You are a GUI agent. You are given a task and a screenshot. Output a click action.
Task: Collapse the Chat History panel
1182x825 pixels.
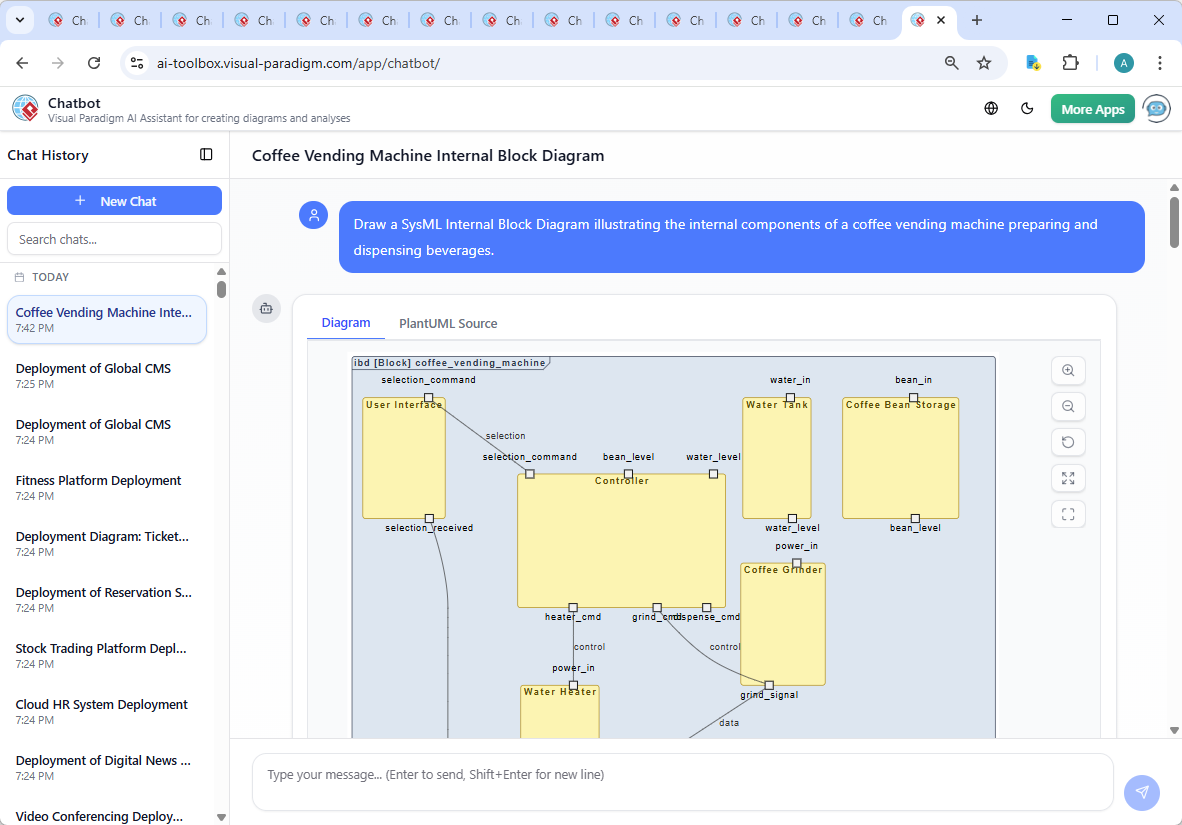pos(206,154)
